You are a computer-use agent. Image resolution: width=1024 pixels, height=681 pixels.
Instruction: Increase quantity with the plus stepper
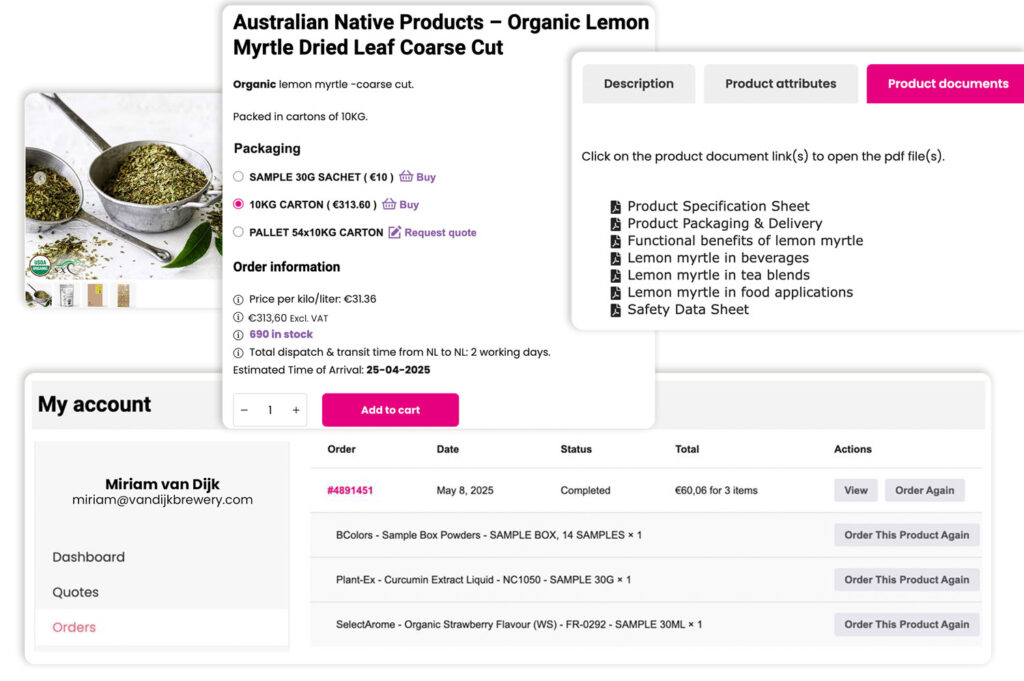click(296, 410)
